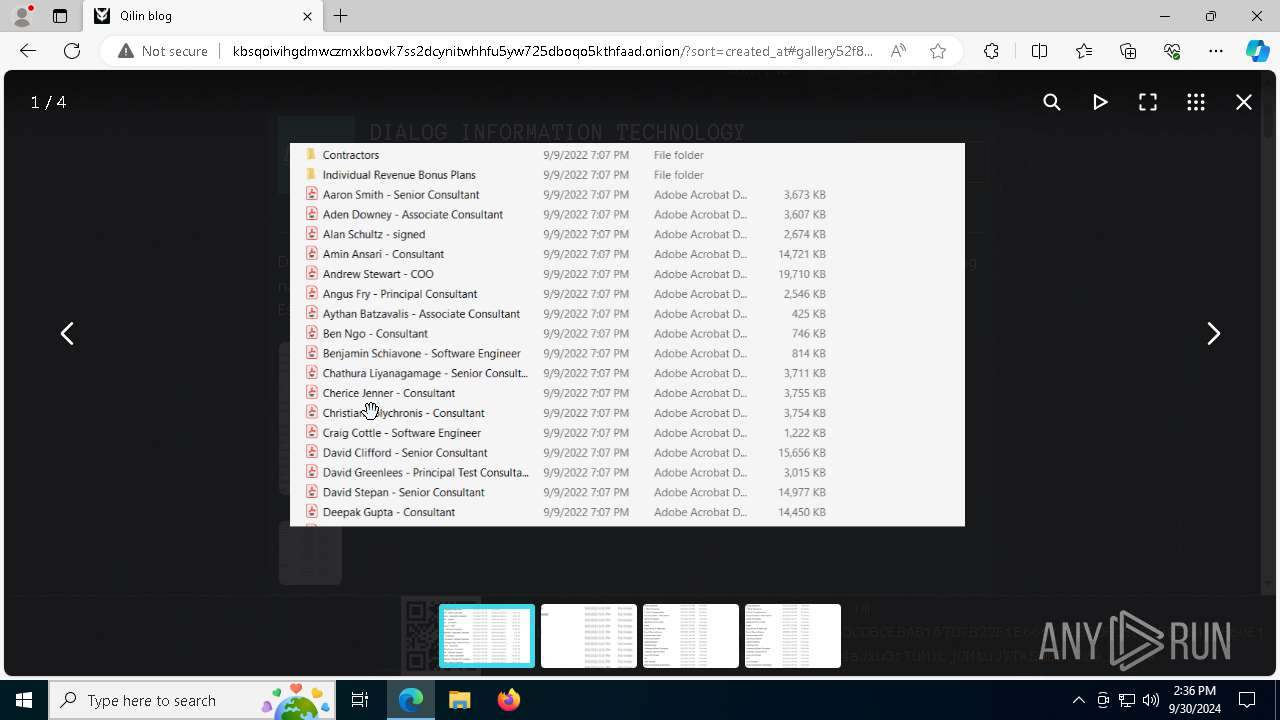
Task: Open the Settings and more menu
Action: pyautogui.click(x=1216, y=51)
